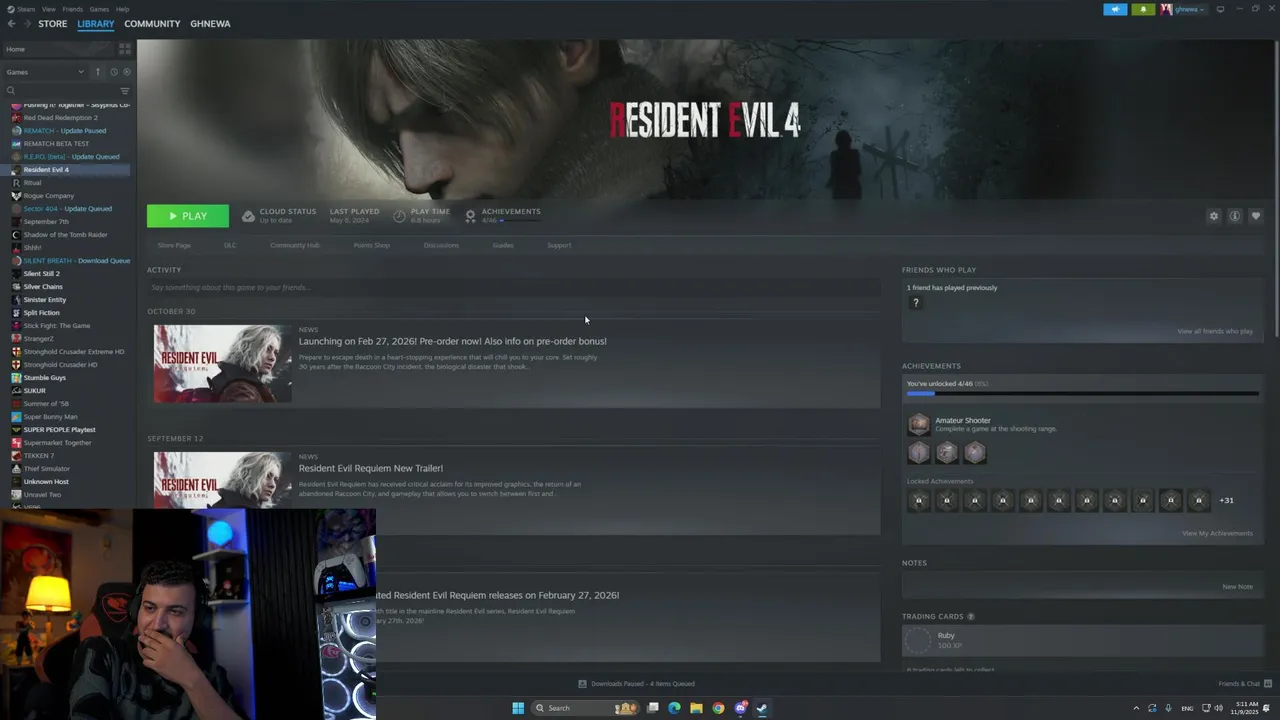Screen dimensions: 1280x720
Task: Open the Community Hub link
Action: (294, 245)
